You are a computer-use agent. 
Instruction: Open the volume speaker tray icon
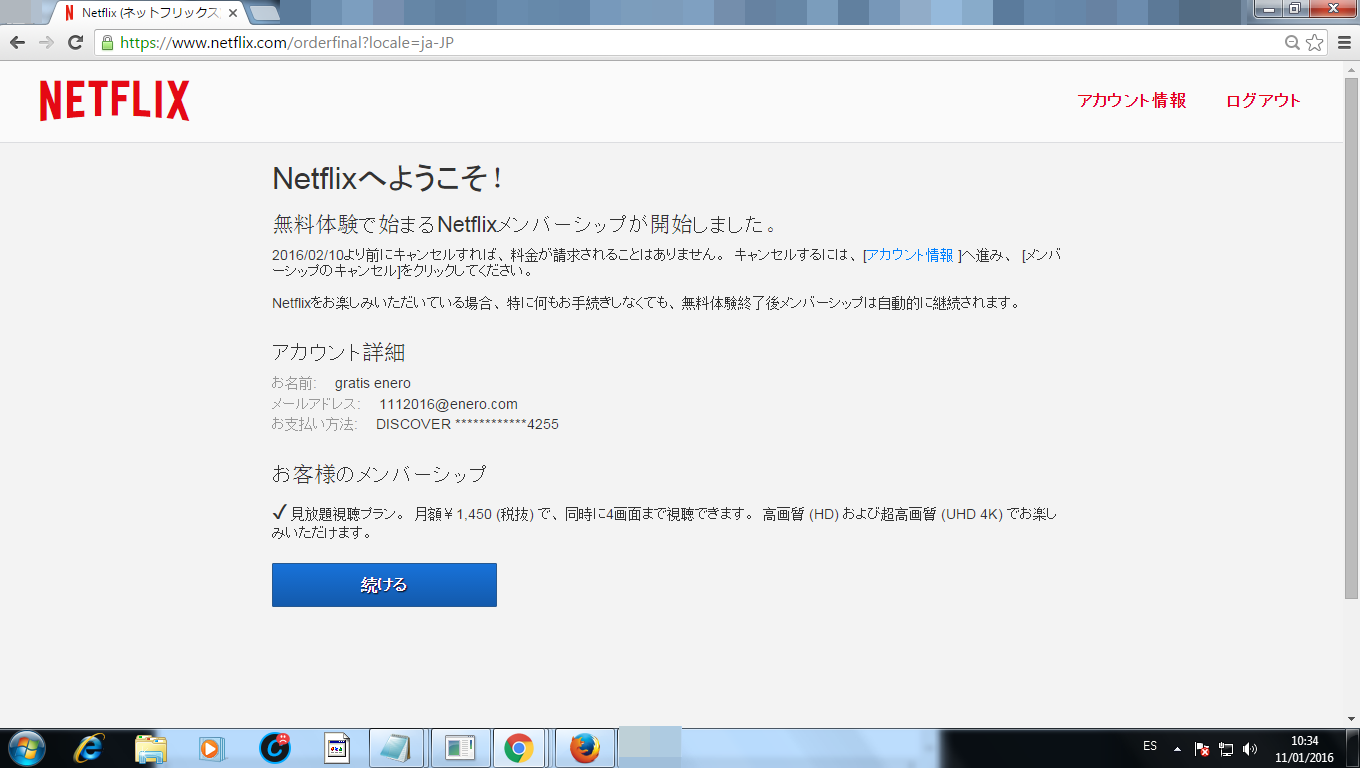coord(1250,748)
